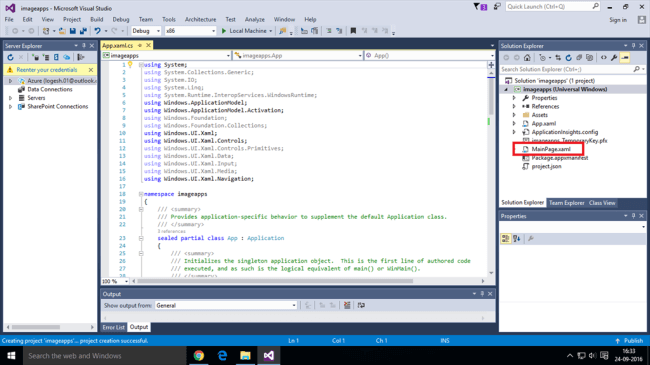Collapse the imageapps project node

point(506,89)
